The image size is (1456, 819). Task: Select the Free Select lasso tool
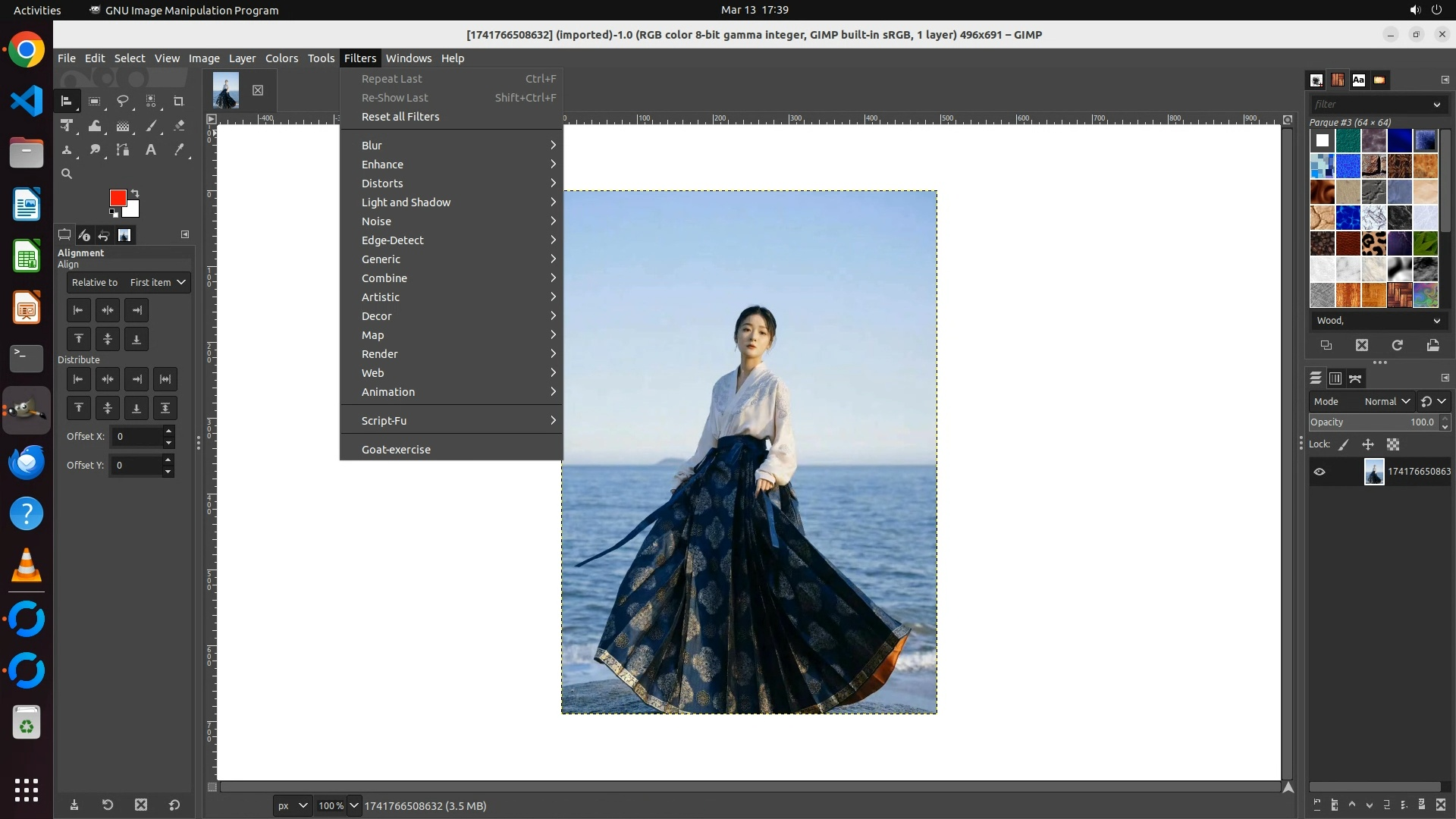[x=122, y=101]
